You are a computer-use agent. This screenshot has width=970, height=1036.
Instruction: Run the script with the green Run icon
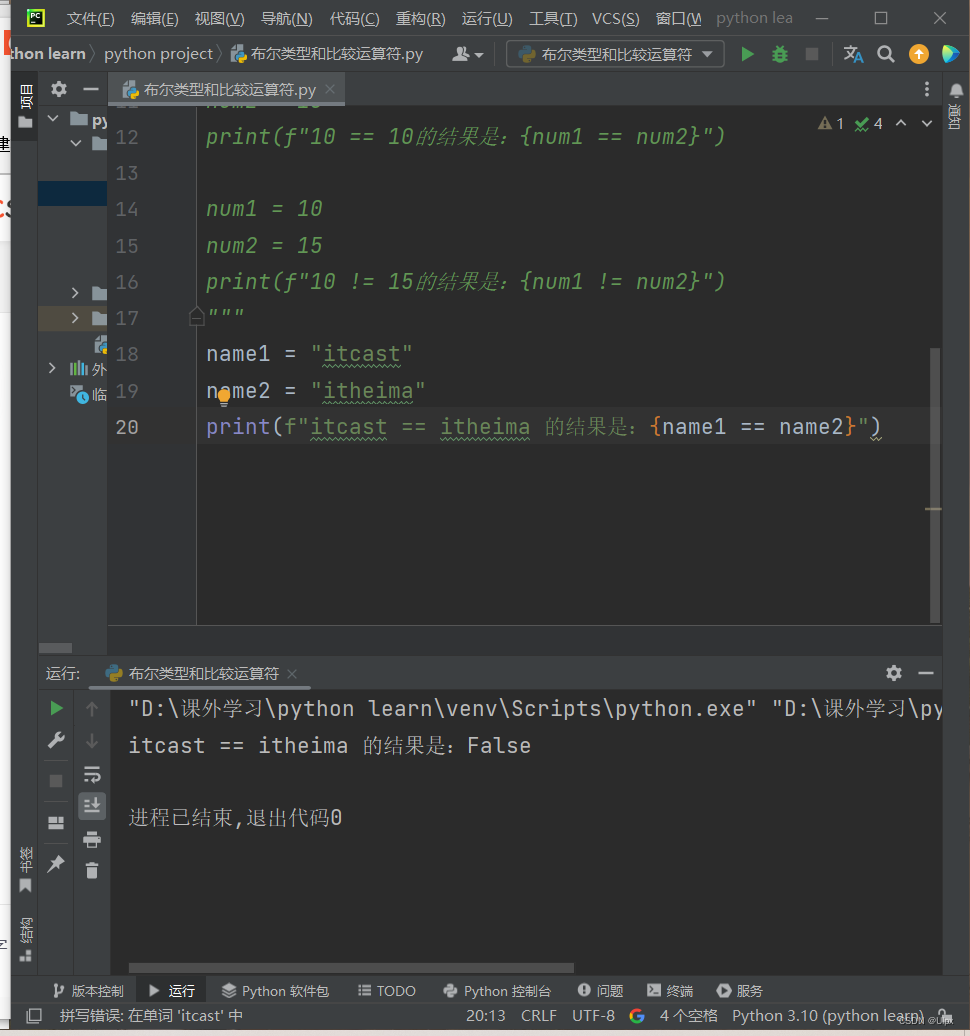click(x=748, y=55)
